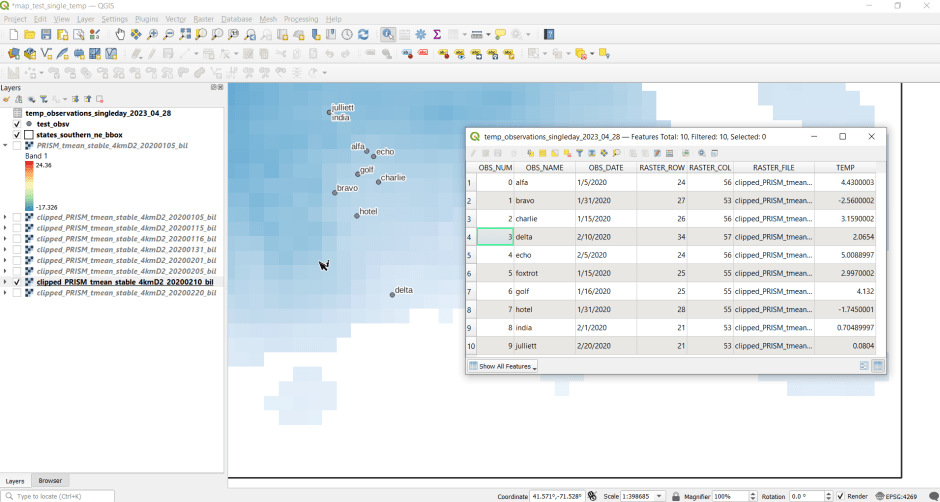Open Toolbox via the gear icon
The width and height of the screenshot is (940, 502).
[420, 35]
